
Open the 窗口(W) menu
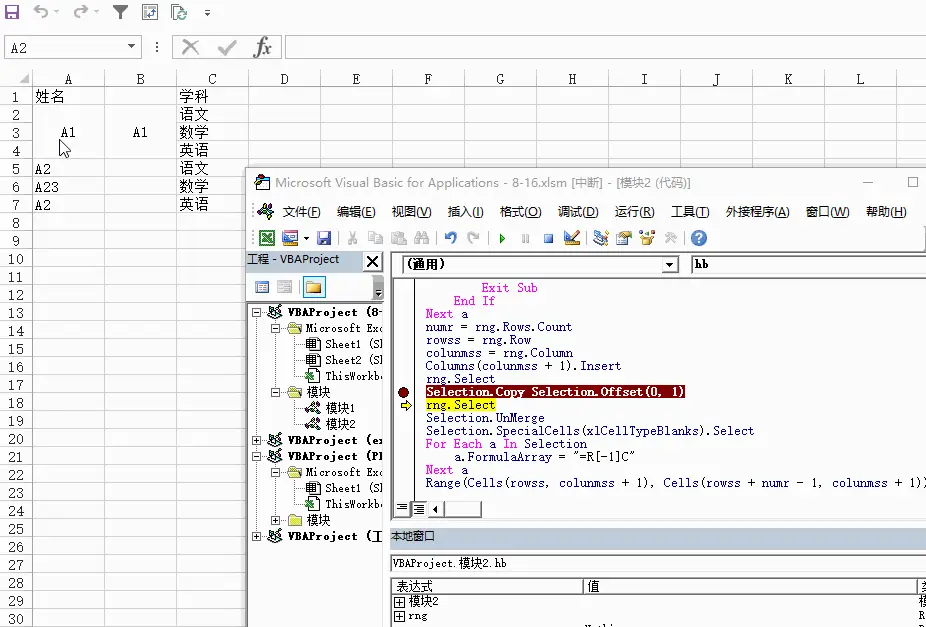[x=827, y=212]
